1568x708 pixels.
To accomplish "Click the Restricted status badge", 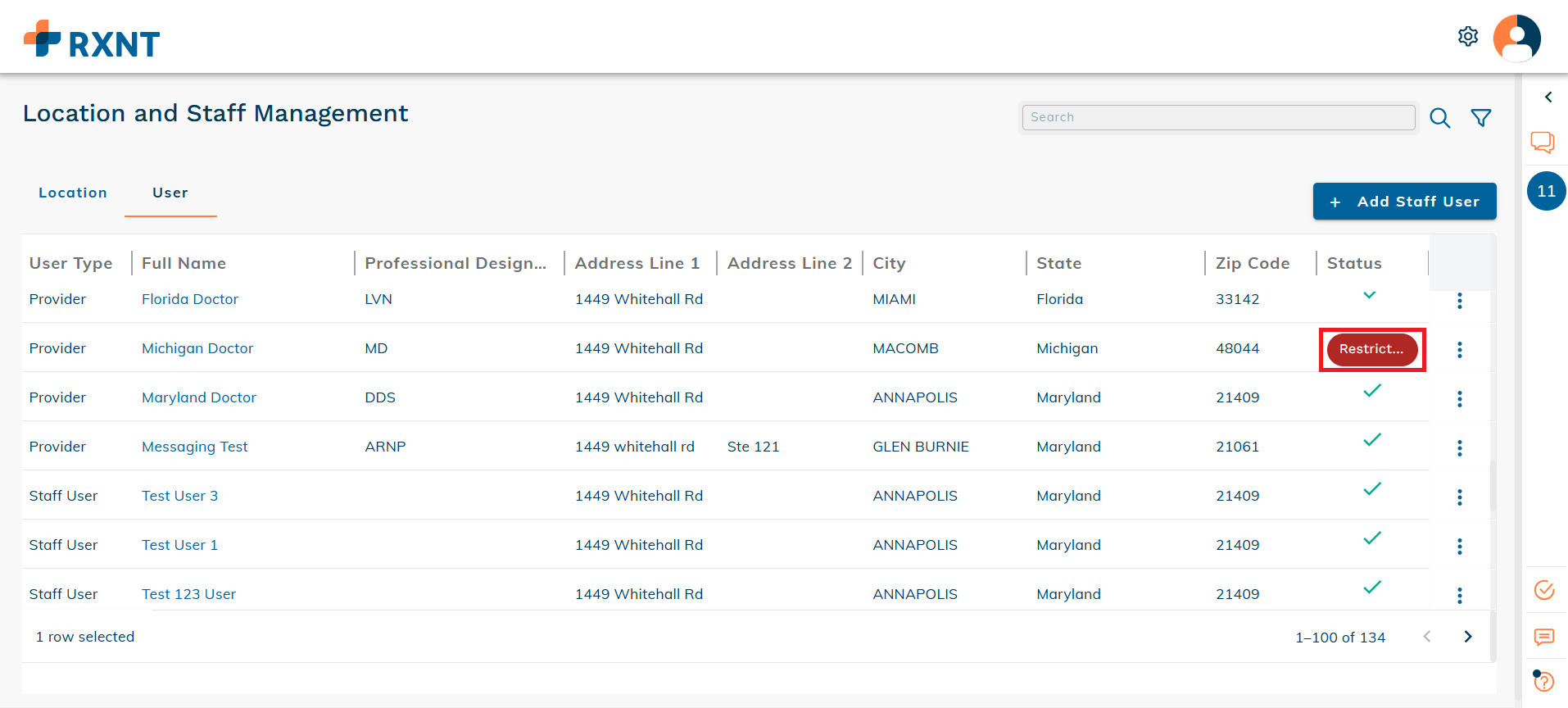I will 1372,350.
